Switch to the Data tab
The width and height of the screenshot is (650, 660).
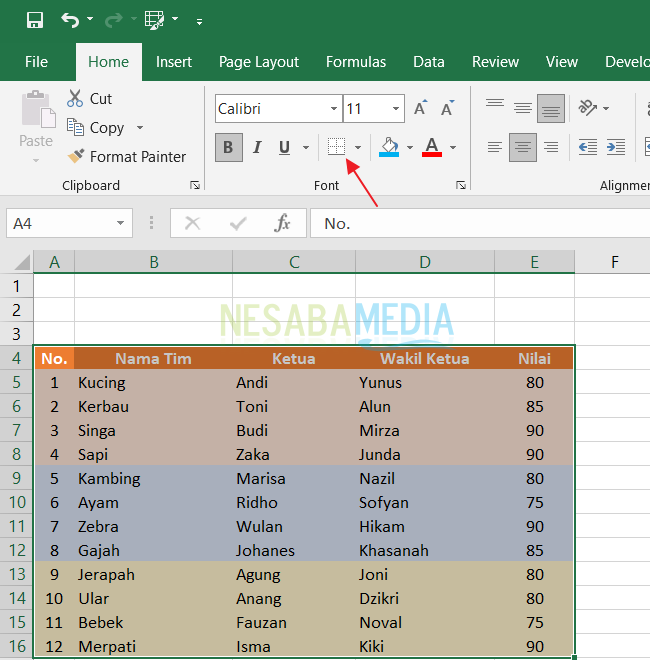pos(429,62)
